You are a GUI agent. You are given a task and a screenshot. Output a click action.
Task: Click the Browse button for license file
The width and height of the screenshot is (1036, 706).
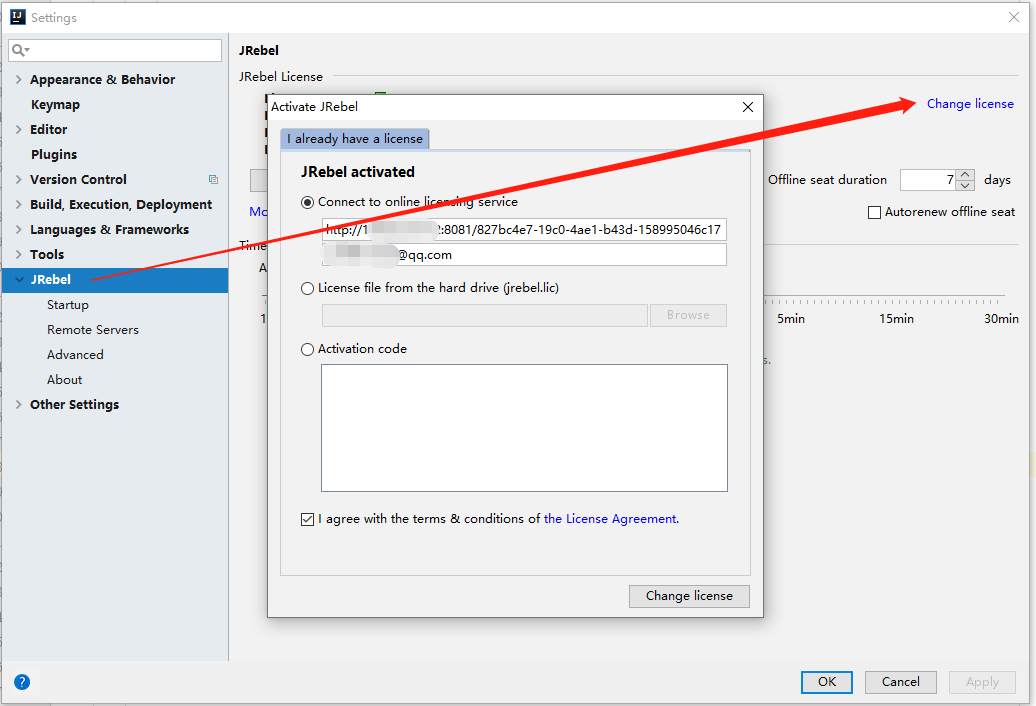tap(688, 315)
